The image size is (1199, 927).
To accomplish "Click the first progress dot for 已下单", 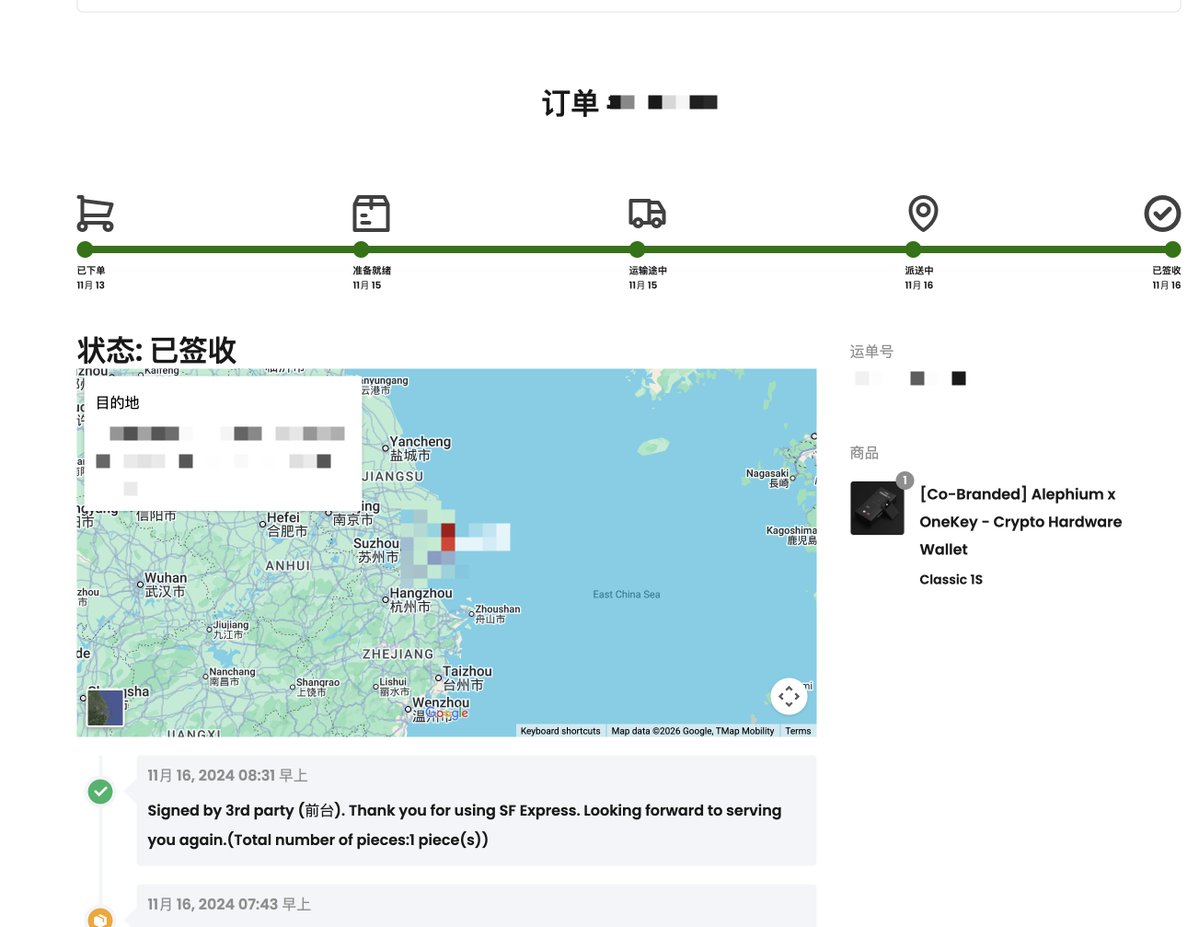I will pyautogui.click(x=85, y=249).
